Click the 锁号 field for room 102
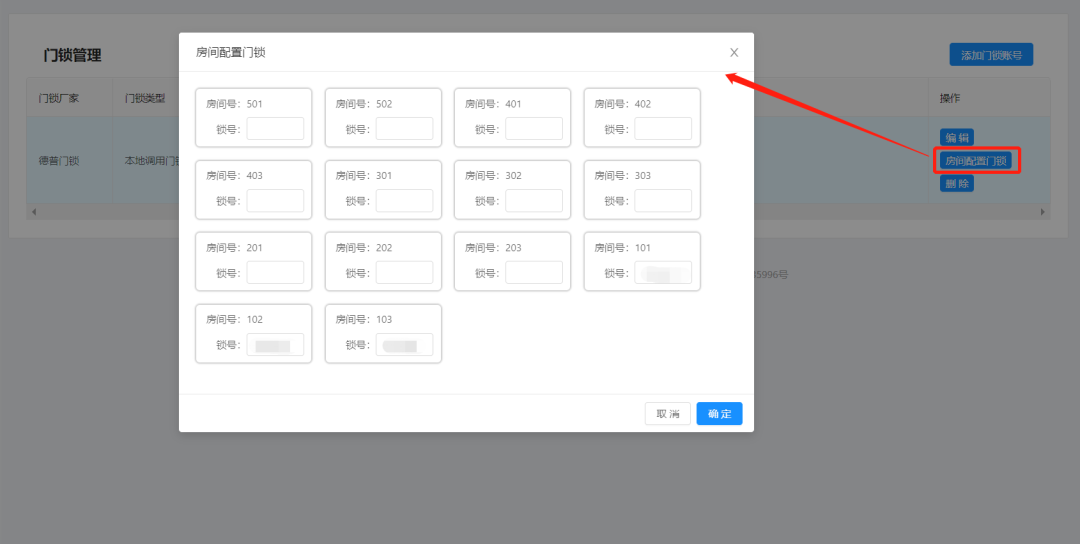 click(x=275, y=344)
